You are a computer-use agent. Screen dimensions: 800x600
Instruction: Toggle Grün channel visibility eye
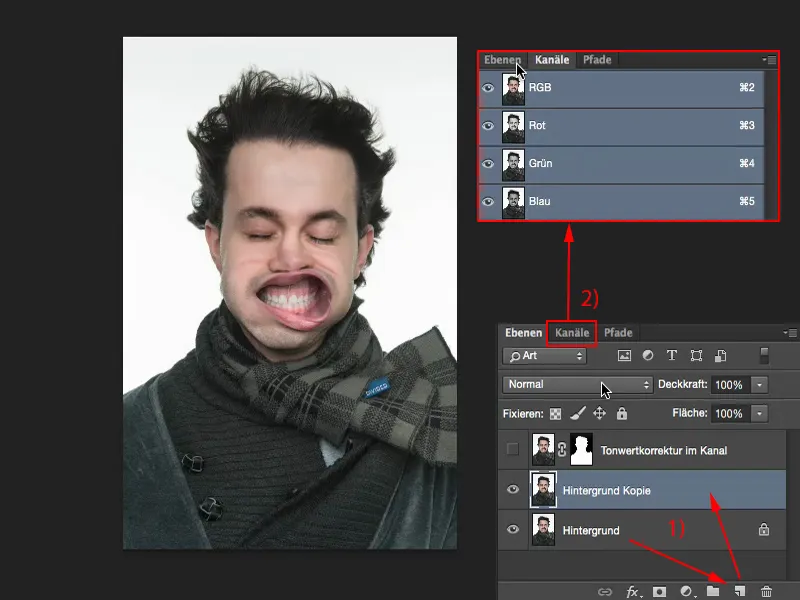(x=488, y=164)
